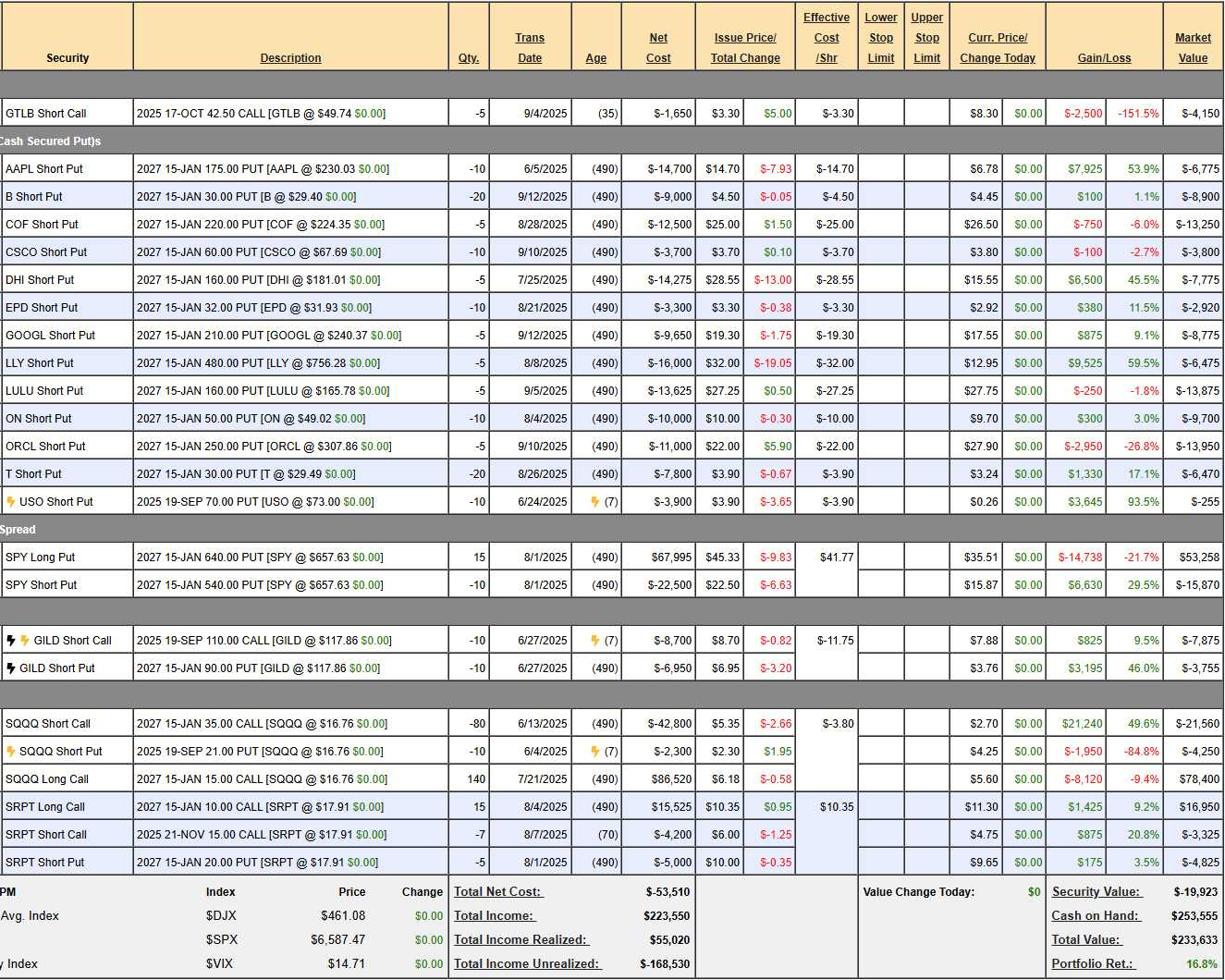This screenshot has height=980, width=1225.
Task: Click the Gain/Loss column header
Action: pos(1104,58)
